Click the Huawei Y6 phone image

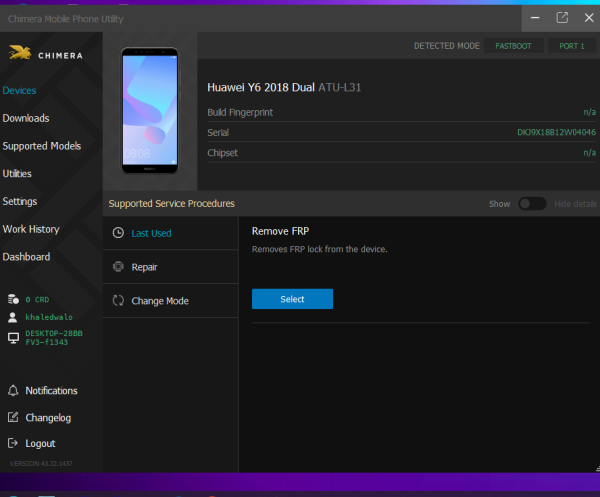tap(150, 111)
